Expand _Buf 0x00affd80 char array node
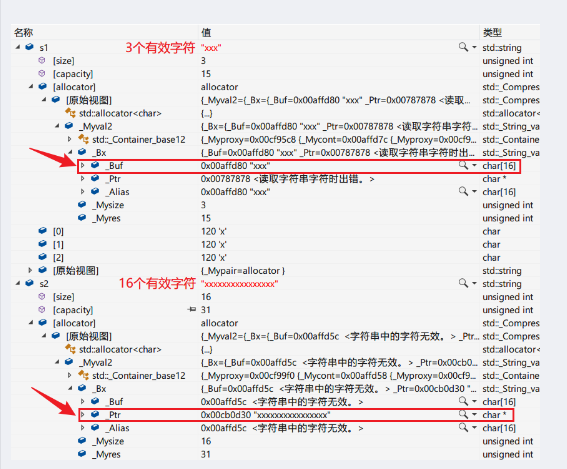Viewport: 567px width, 469px height. (x=83, y=165)
